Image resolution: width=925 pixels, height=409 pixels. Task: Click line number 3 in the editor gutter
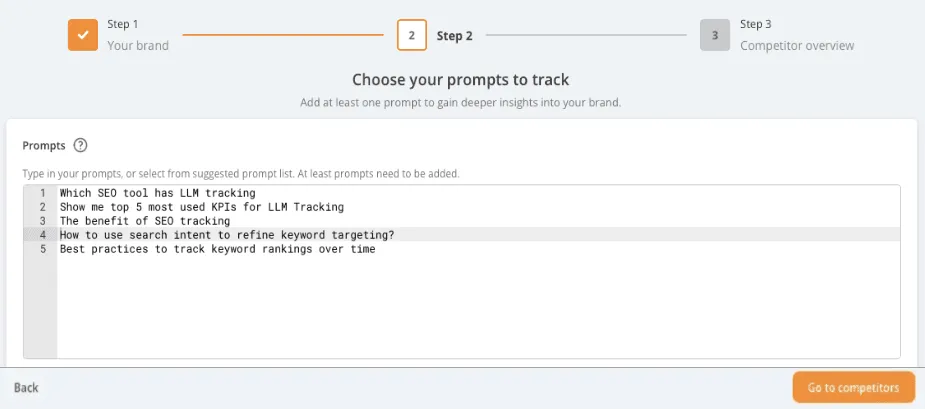[x=43, y=221]
